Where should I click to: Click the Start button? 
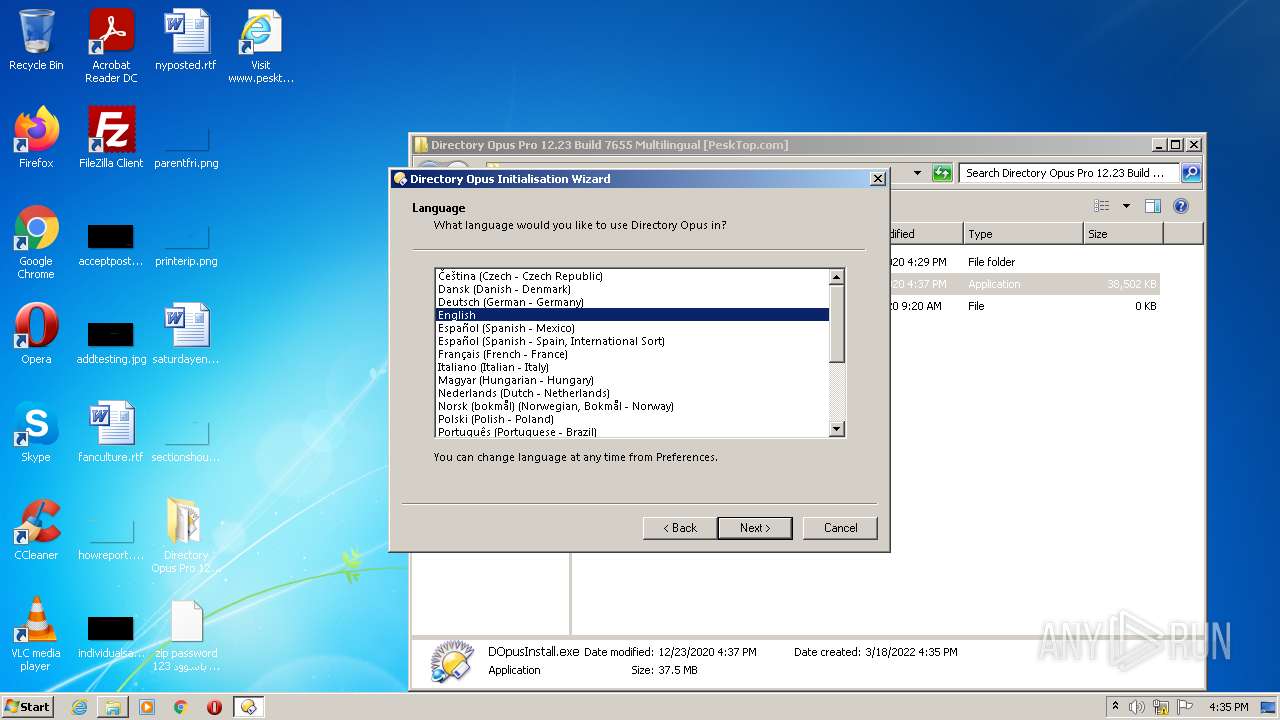point(28,707)
